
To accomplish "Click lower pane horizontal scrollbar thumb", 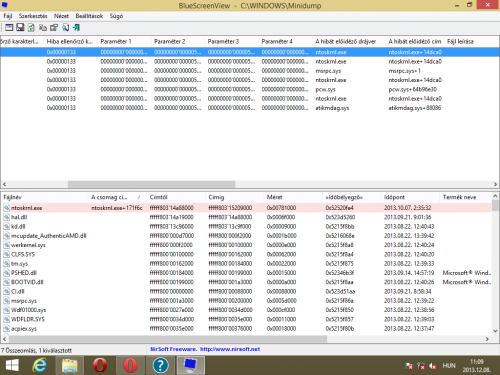I will [168, 339].
